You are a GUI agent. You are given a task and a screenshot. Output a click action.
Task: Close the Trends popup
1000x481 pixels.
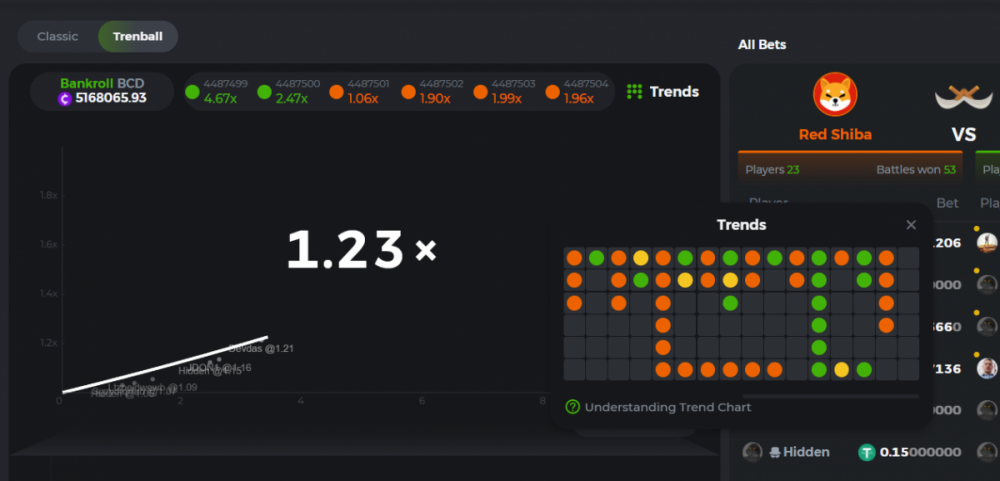911,225
